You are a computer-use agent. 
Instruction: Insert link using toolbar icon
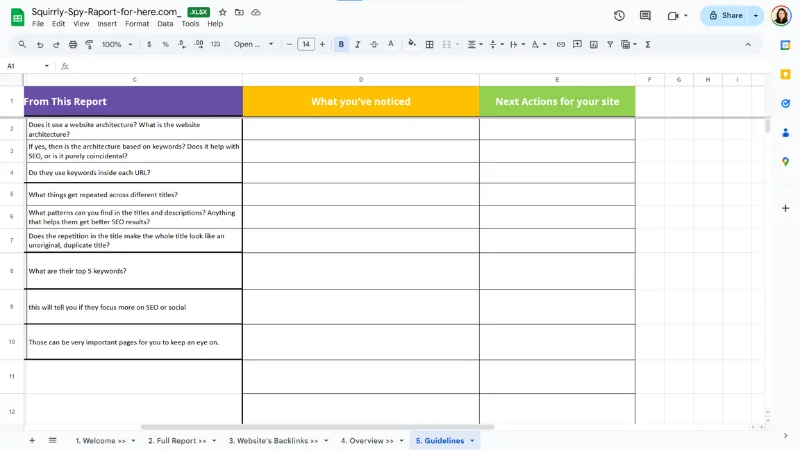point(561,44)
